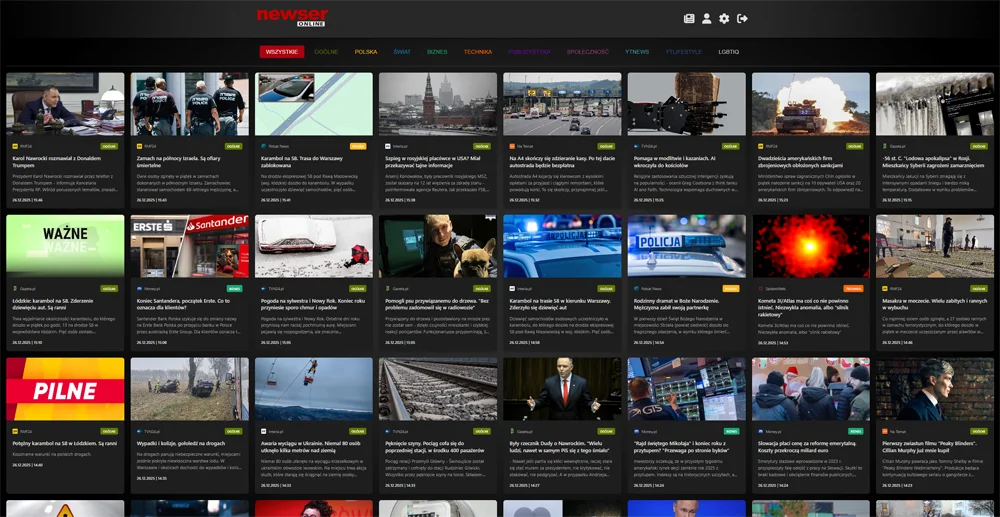Open the LGBTIQ category tab
The image size is (1000, 517).
click(728, 51)
